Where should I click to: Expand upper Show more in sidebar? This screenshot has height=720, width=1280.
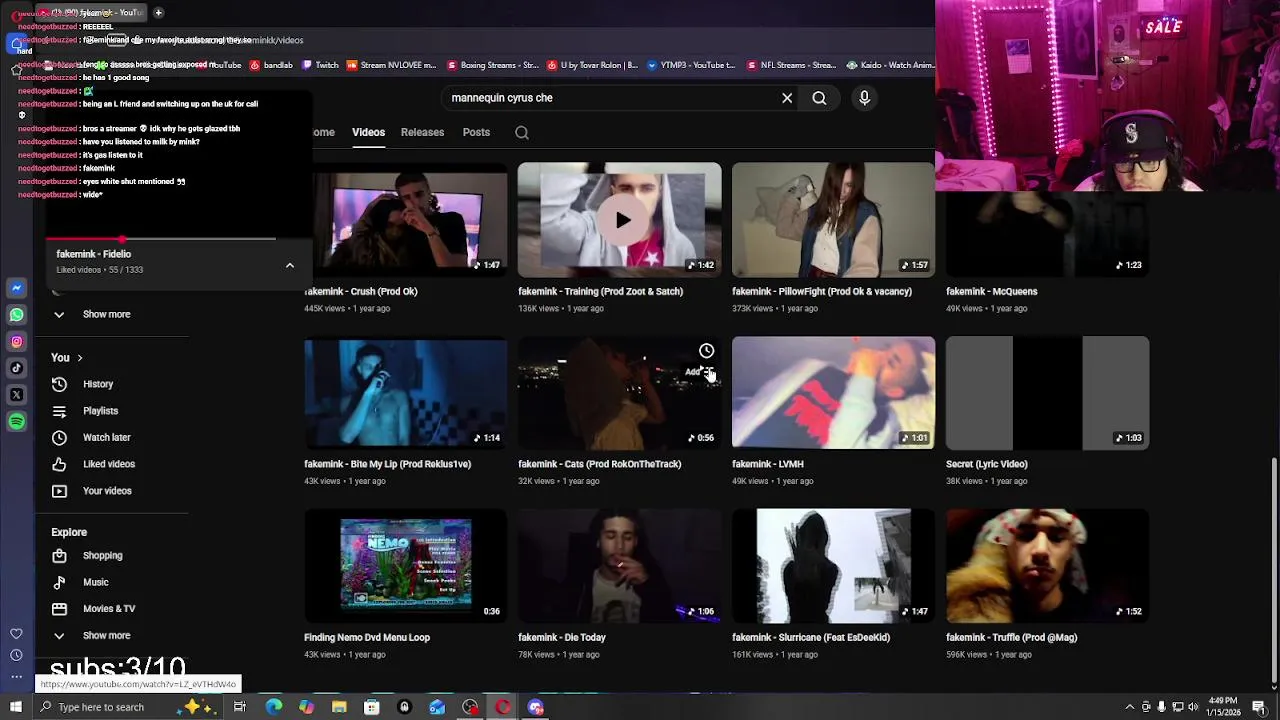coord(106,314)
